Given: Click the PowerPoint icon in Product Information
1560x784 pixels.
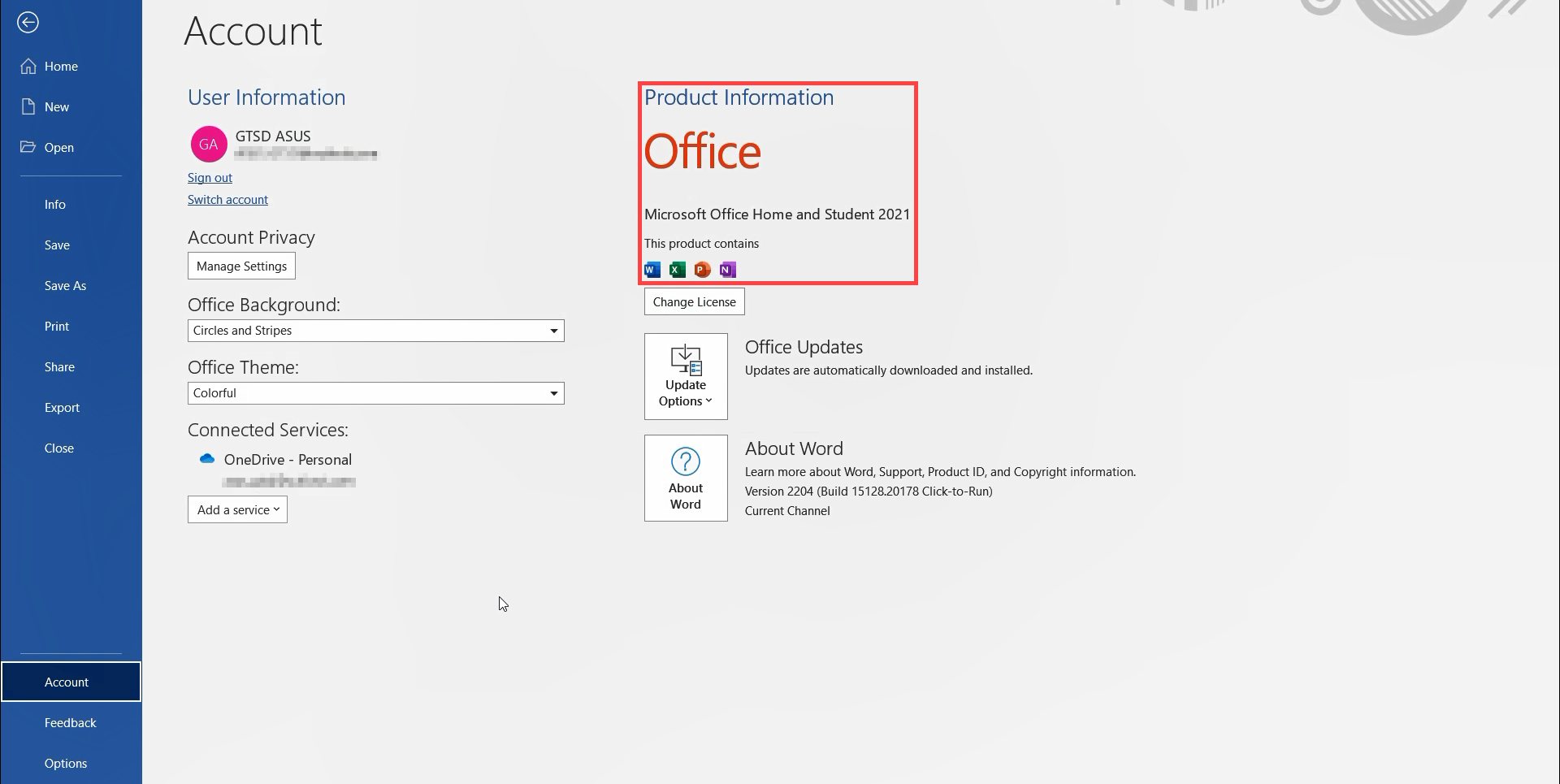Looking at the screenshot, I should [703, 270].
